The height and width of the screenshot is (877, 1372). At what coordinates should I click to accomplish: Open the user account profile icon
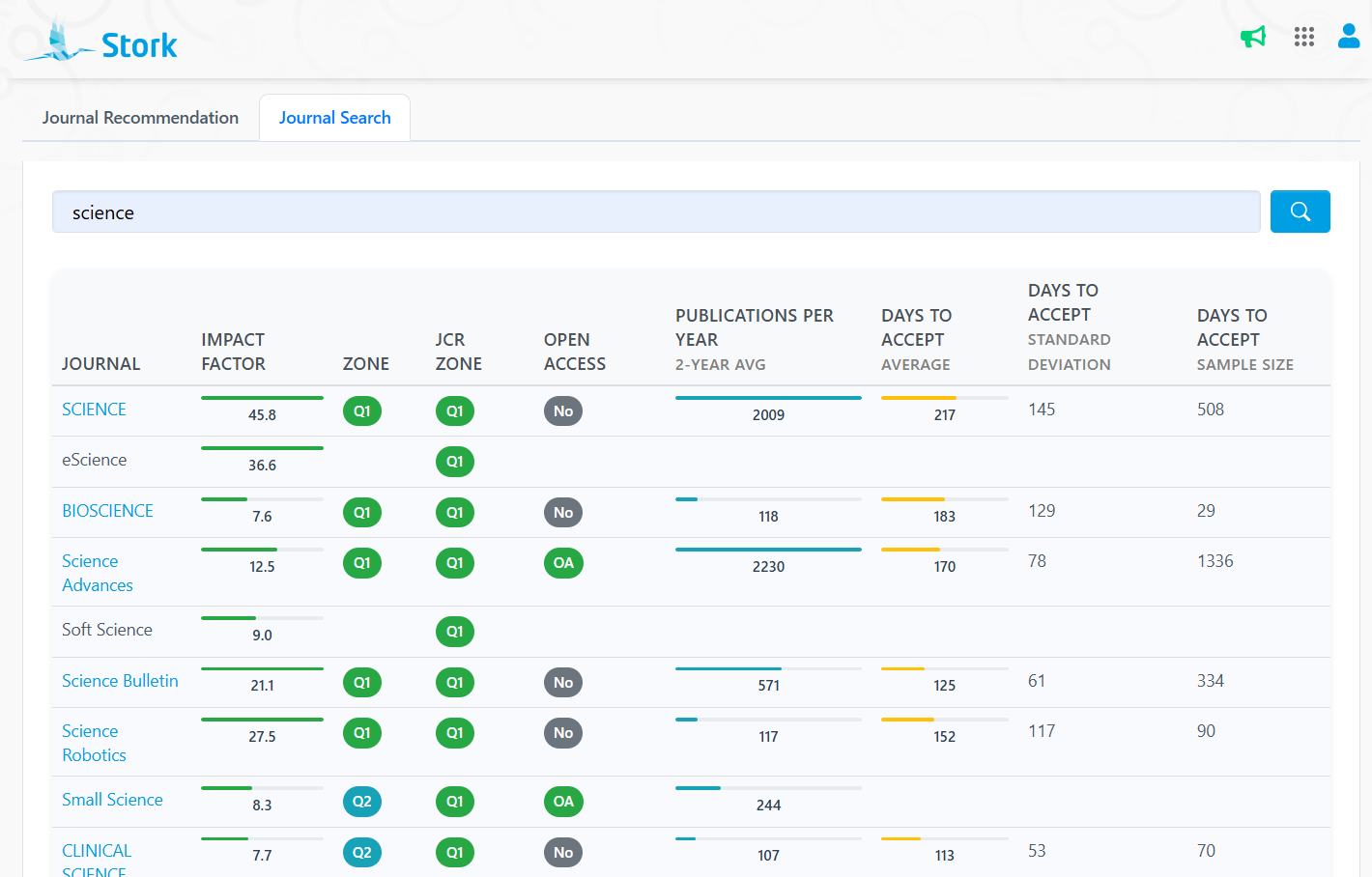[1348, 37]
